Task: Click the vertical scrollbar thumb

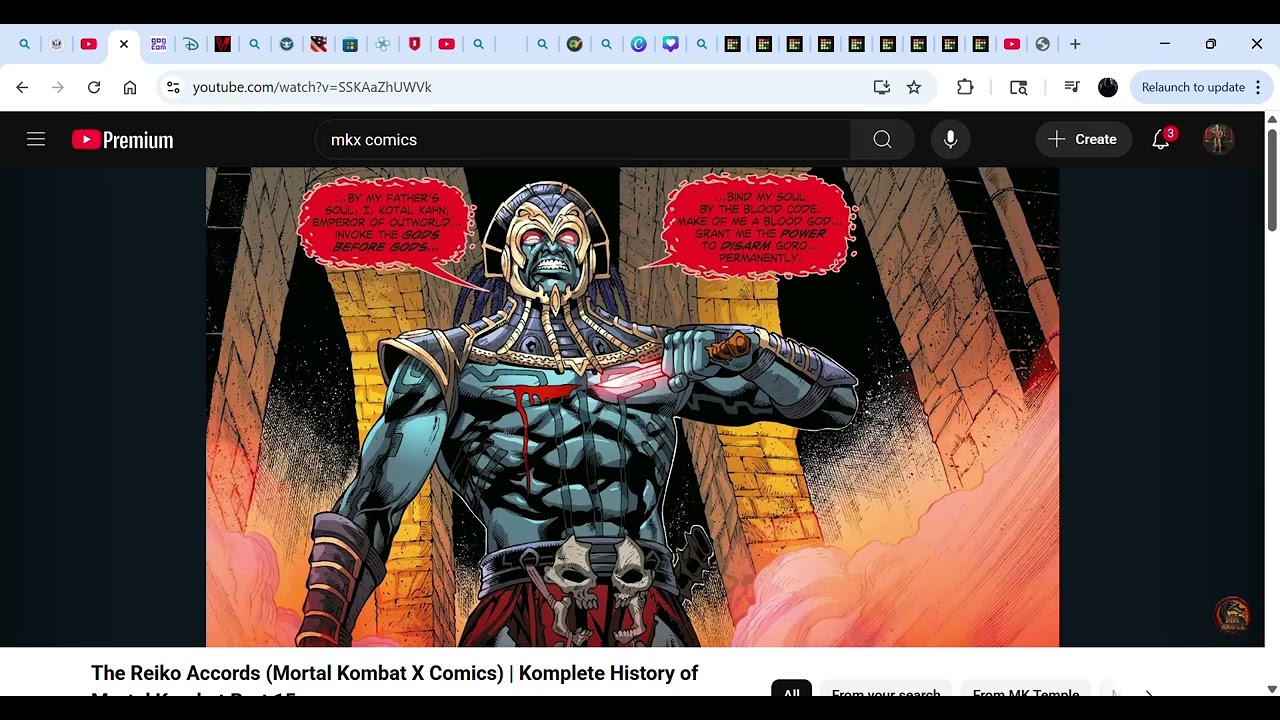Action: point(1272,180)
